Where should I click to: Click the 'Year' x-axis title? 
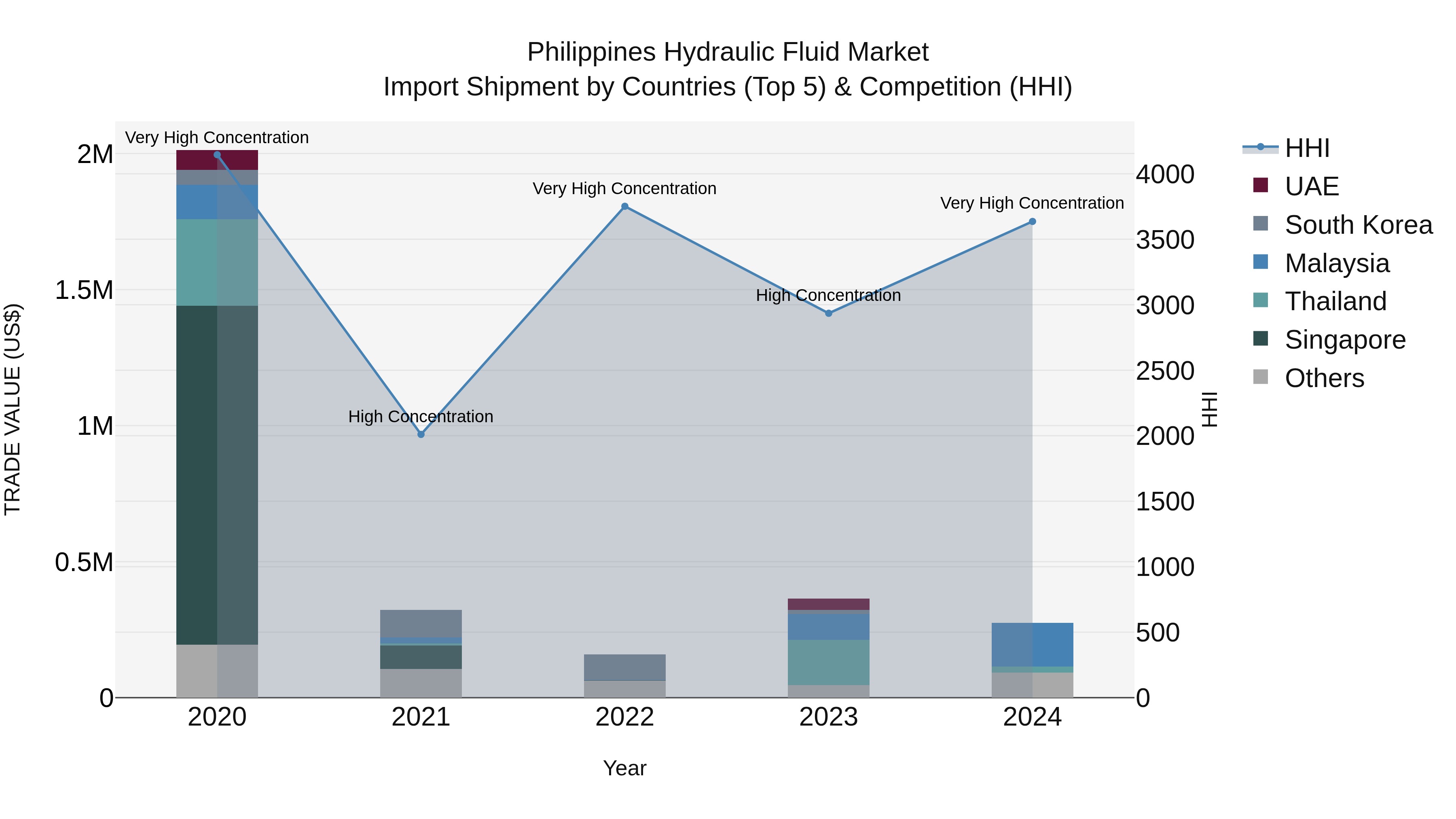coord(624,768)
